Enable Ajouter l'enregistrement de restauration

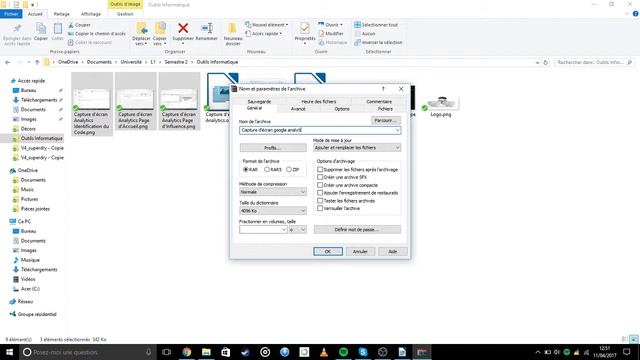click(x=320, y=193)
